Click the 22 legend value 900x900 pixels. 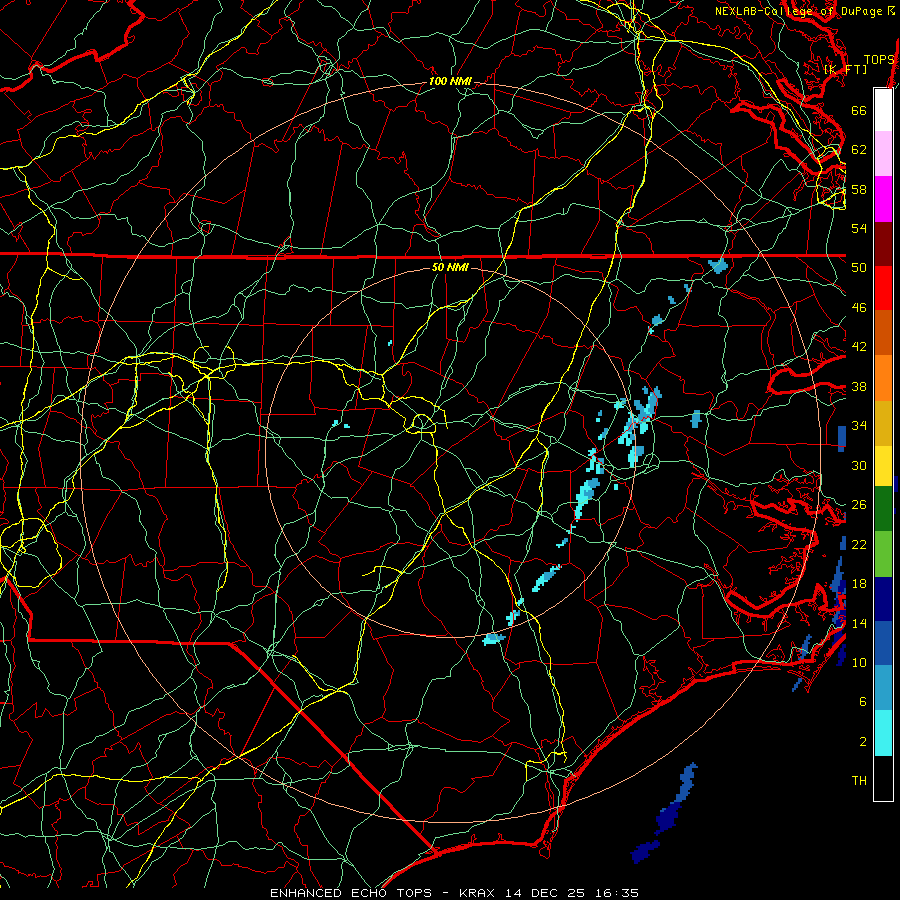tap(859, 545)
